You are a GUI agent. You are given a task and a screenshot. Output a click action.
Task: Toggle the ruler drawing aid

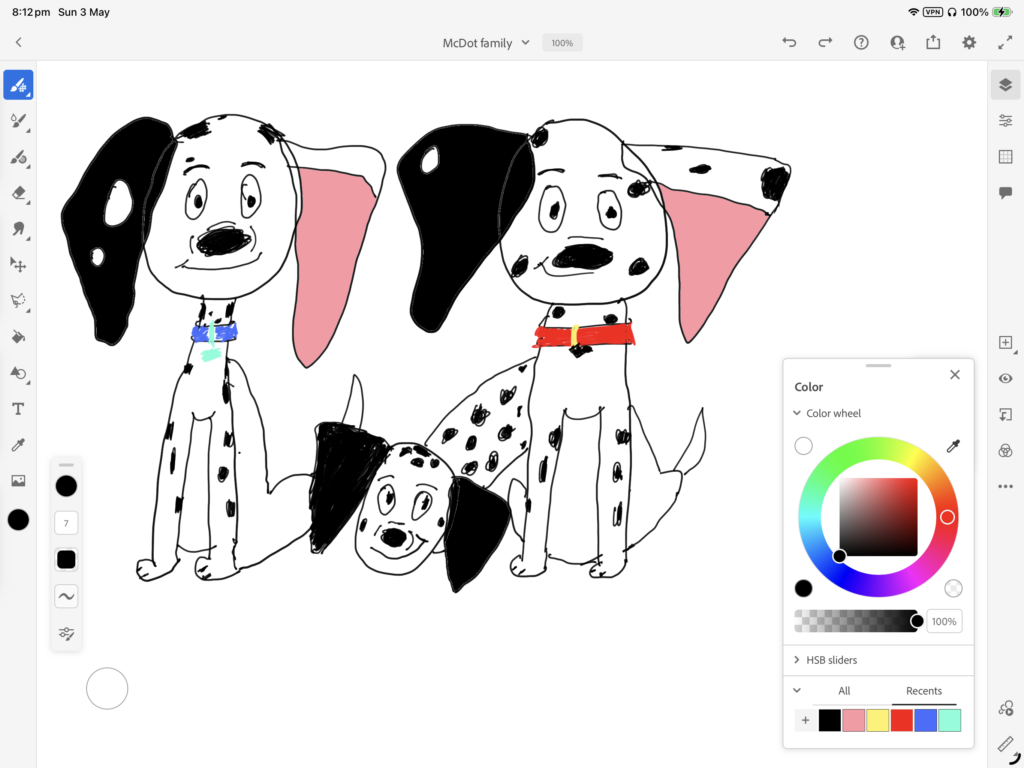pyautogui.click(x=1006, y=743)
